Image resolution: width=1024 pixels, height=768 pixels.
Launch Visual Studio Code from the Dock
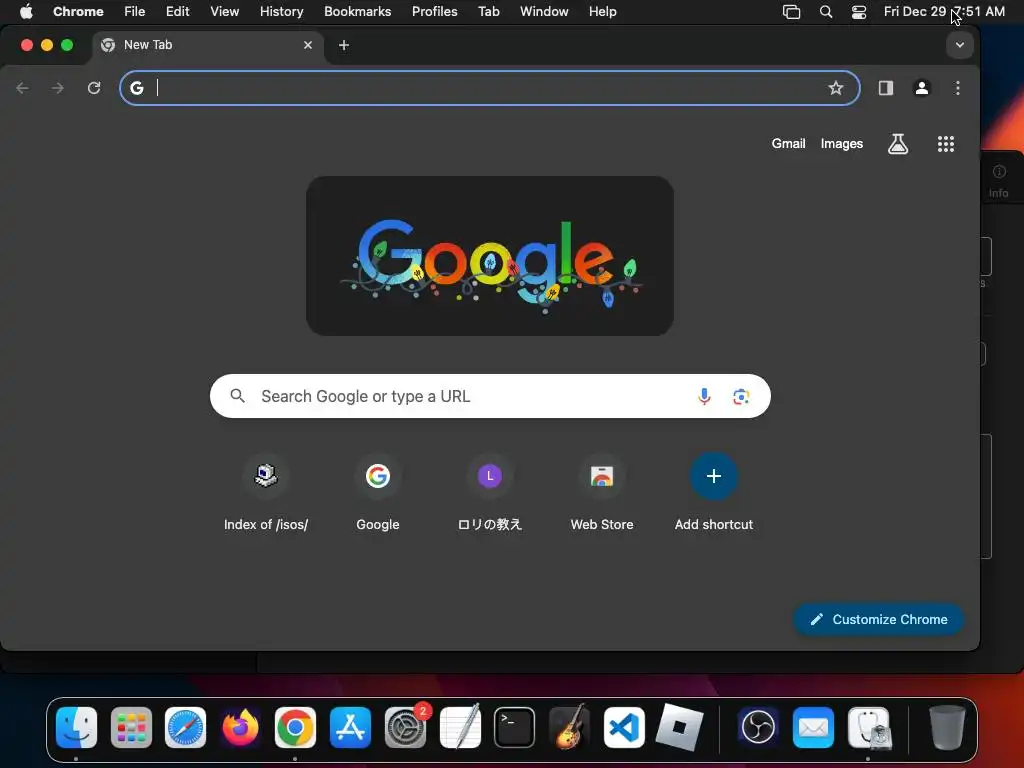(624, 727)
